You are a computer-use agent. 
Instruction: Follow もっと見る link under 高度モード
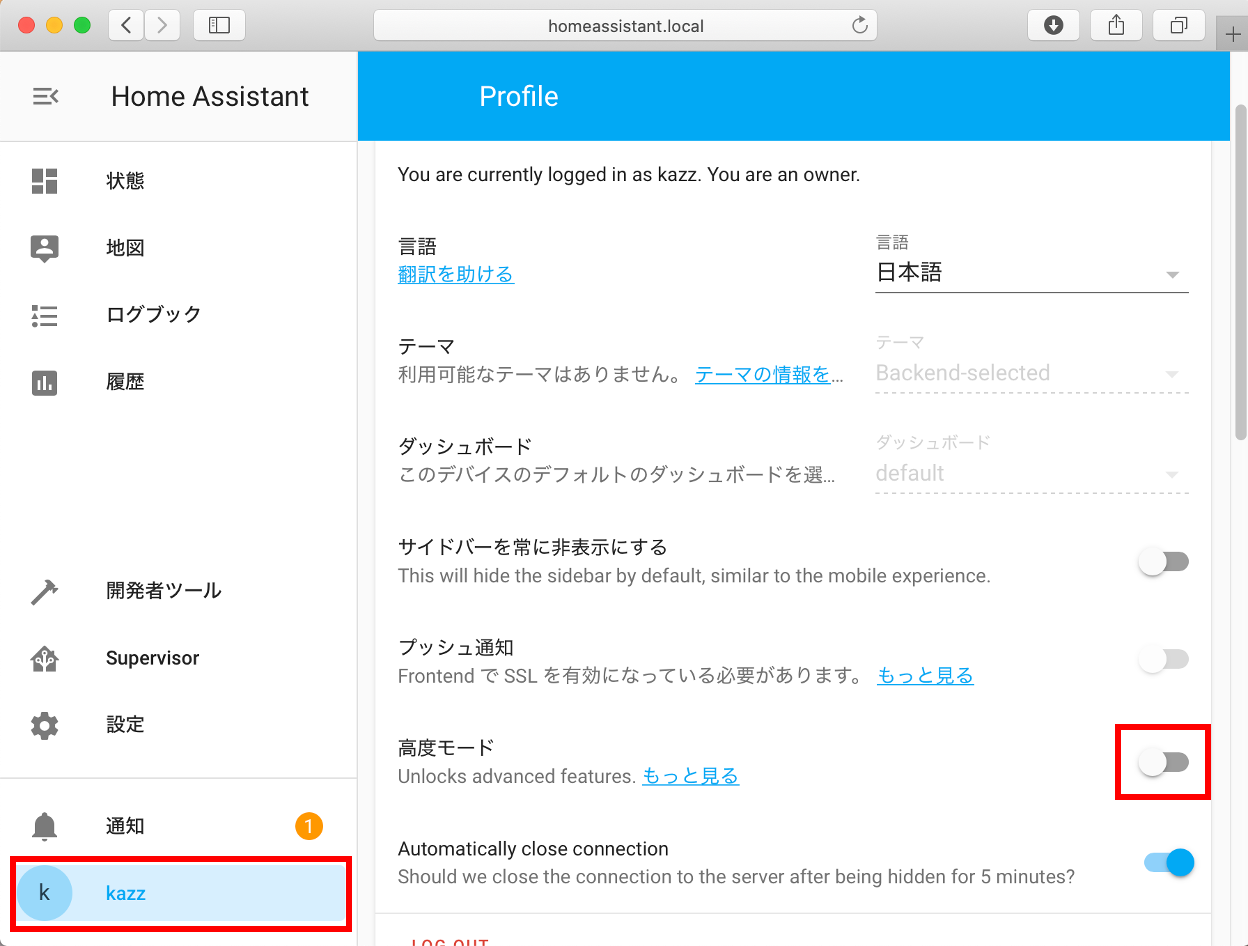point(690,776)
